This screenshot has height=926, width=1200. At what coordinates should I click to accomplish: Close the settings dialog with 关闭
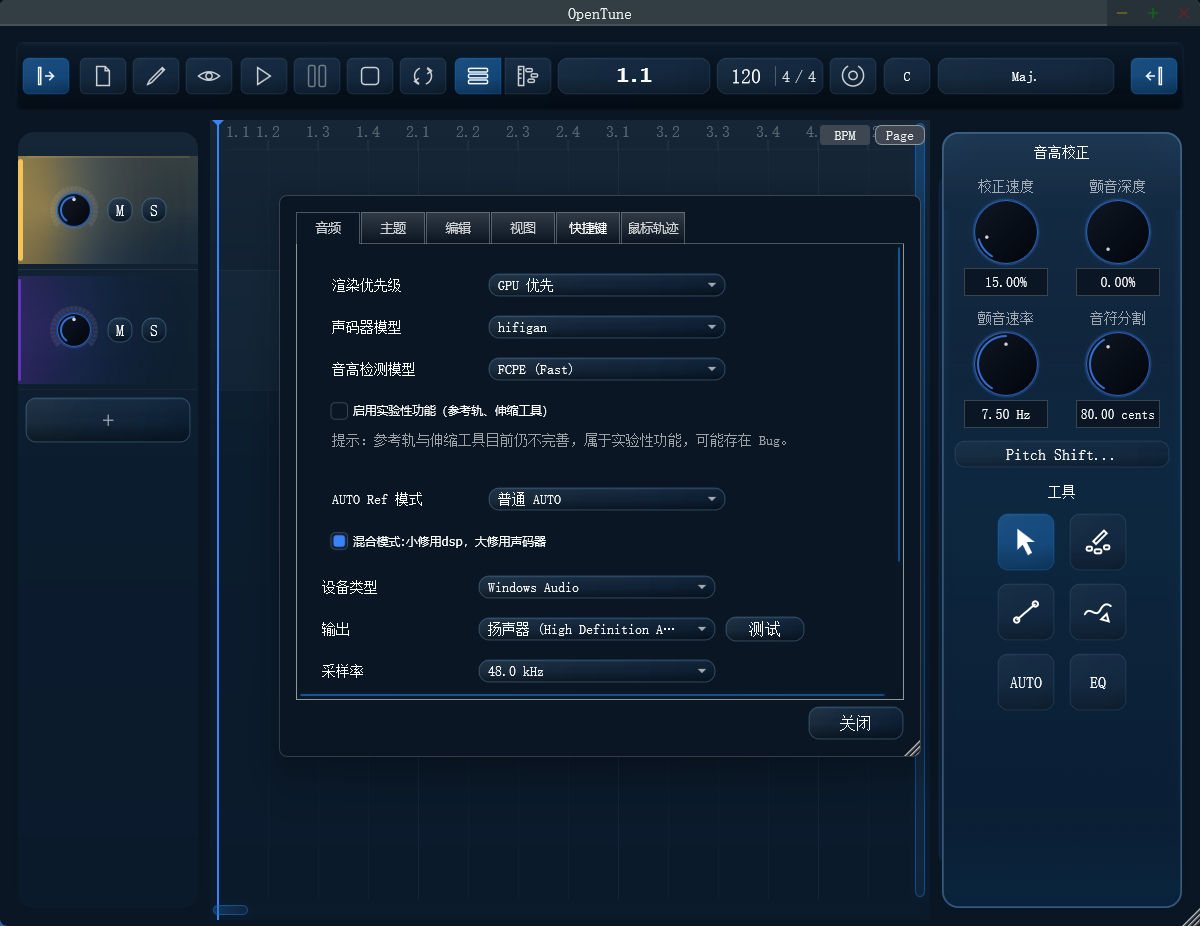[x=856, y=723]
